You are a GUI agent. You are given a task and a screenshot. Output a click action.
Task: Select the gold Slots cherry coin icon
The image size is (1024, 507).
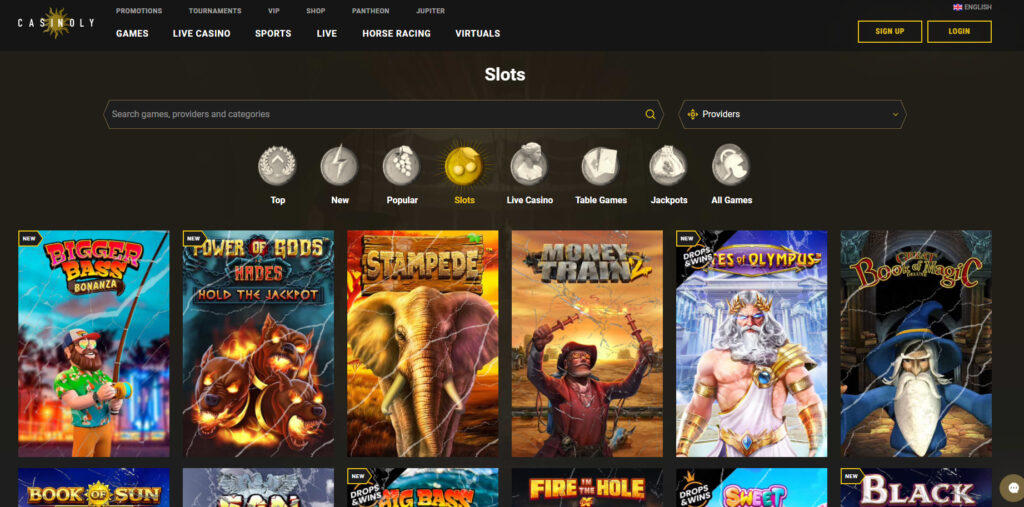[x=464, y=165]
